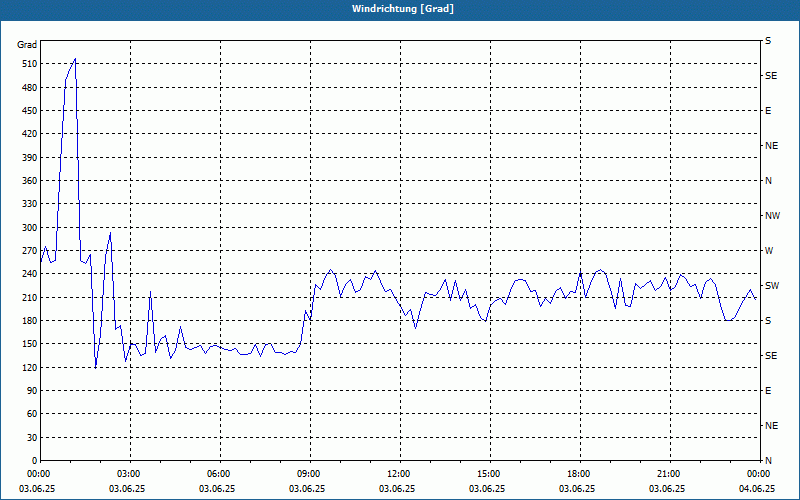Select the 330 y-axis value
The height and width of the screenshot is (500, 800).
pos(30,204)
